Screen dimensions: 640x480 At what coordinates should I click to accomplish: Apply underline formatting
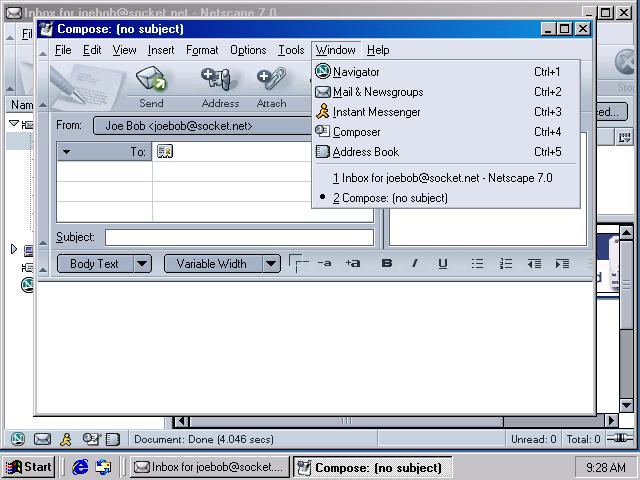(442, 264)
